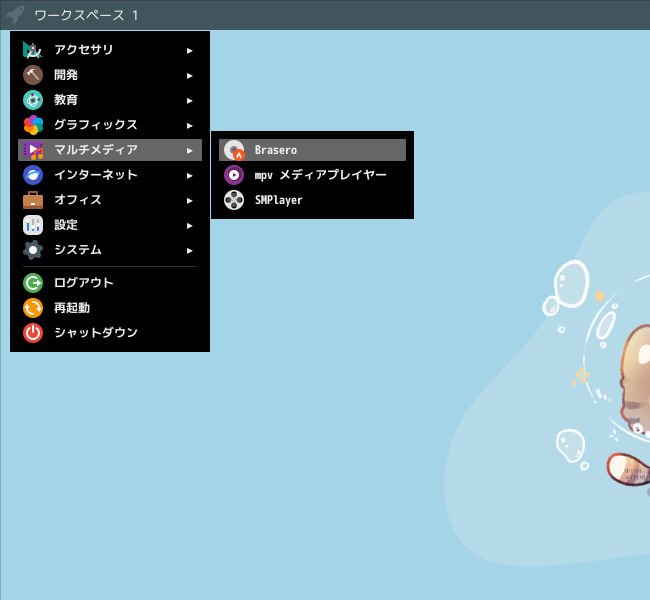Expand the 開発 submenu arrow

pos(189,75)
